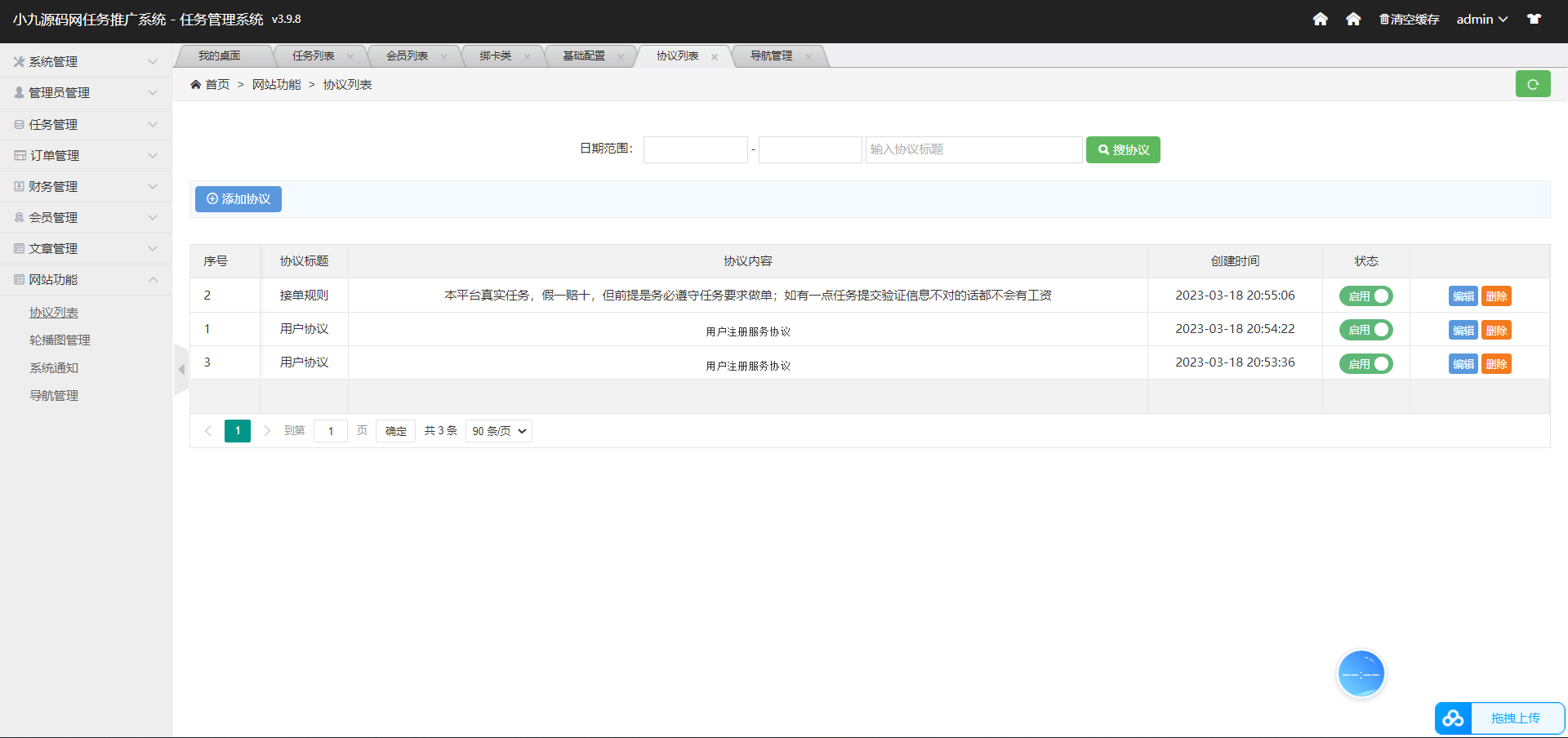Open the admin user dropdown
1568x738 pixels.
pyautogui.click(x=1481, y=19)
